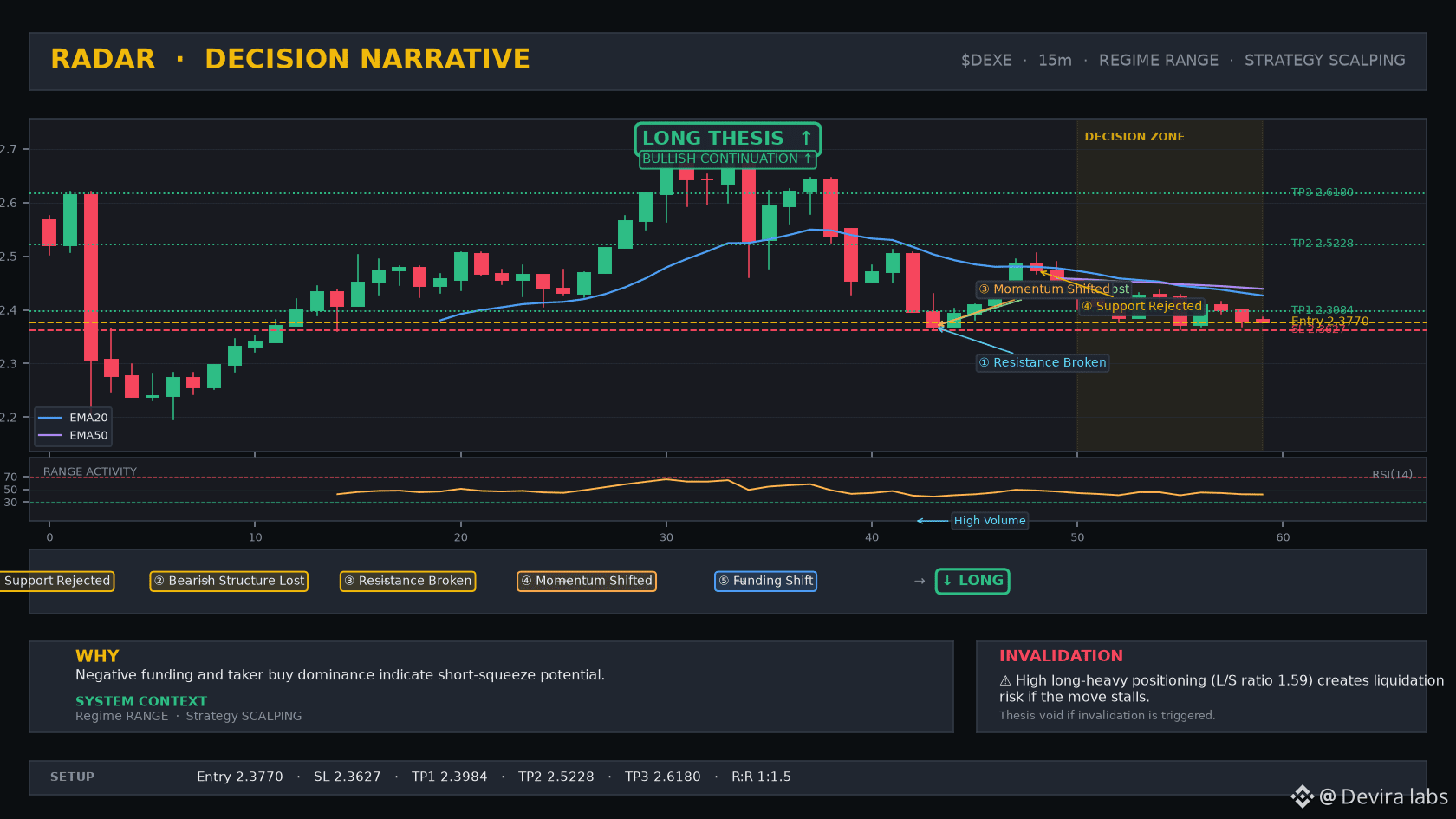Click the DECISION ZONE label on chart

pyautogui.click(x=1134, y=137)
